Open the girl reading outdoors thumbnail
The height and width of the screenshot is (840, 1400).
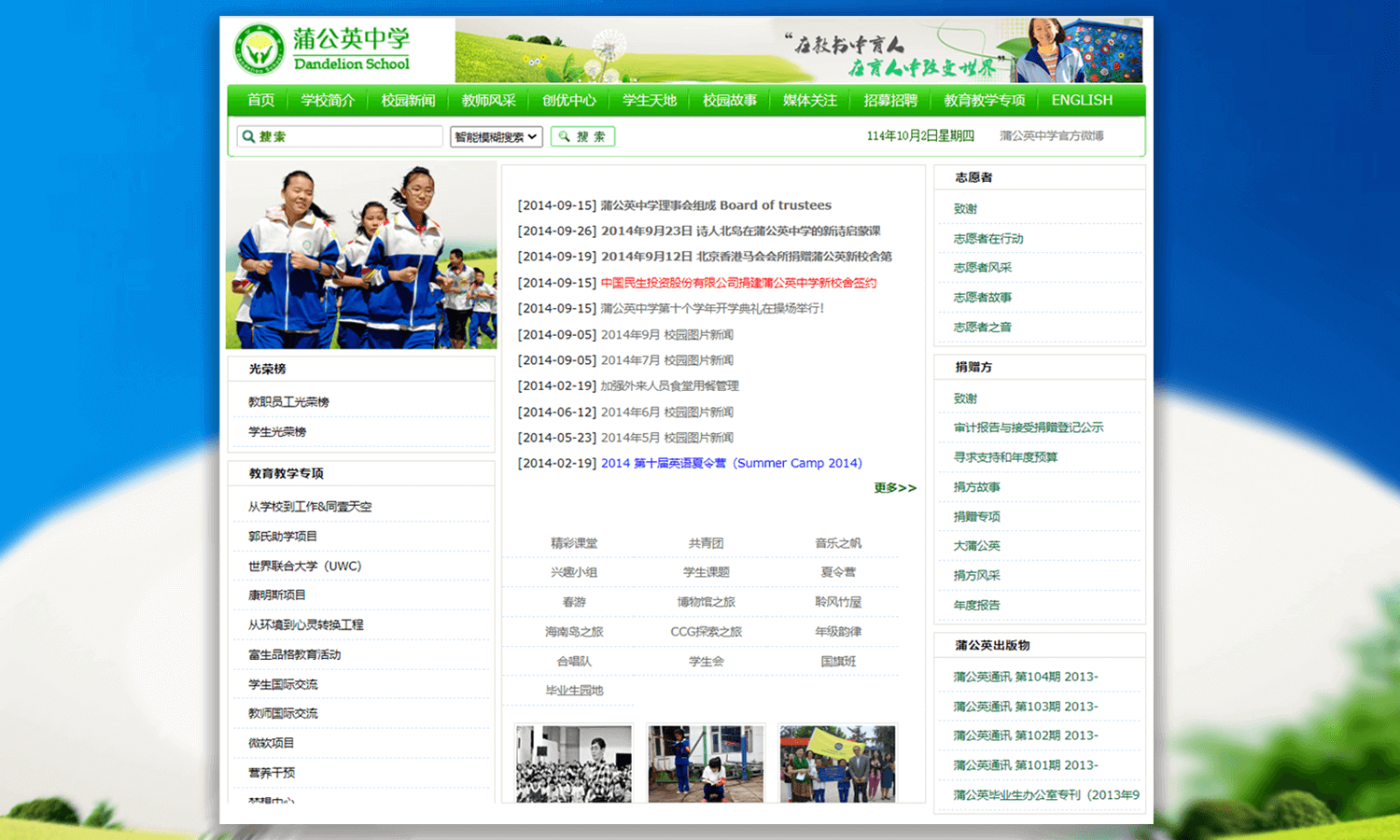[x=707, y=764]
